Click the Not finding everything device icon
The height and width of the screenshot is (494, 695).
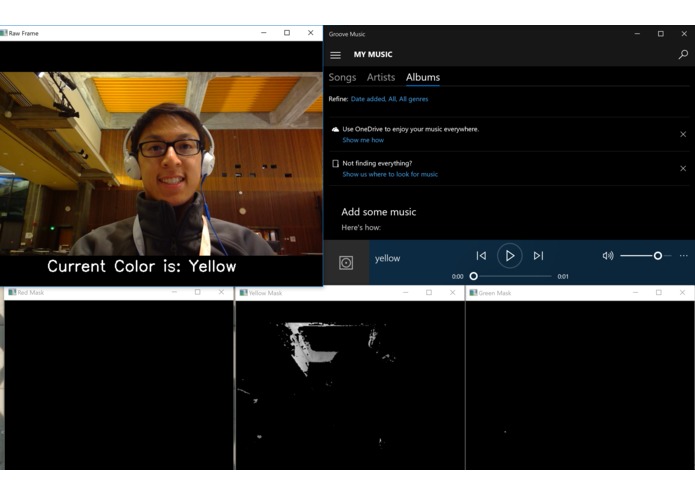tap(335, 163)
